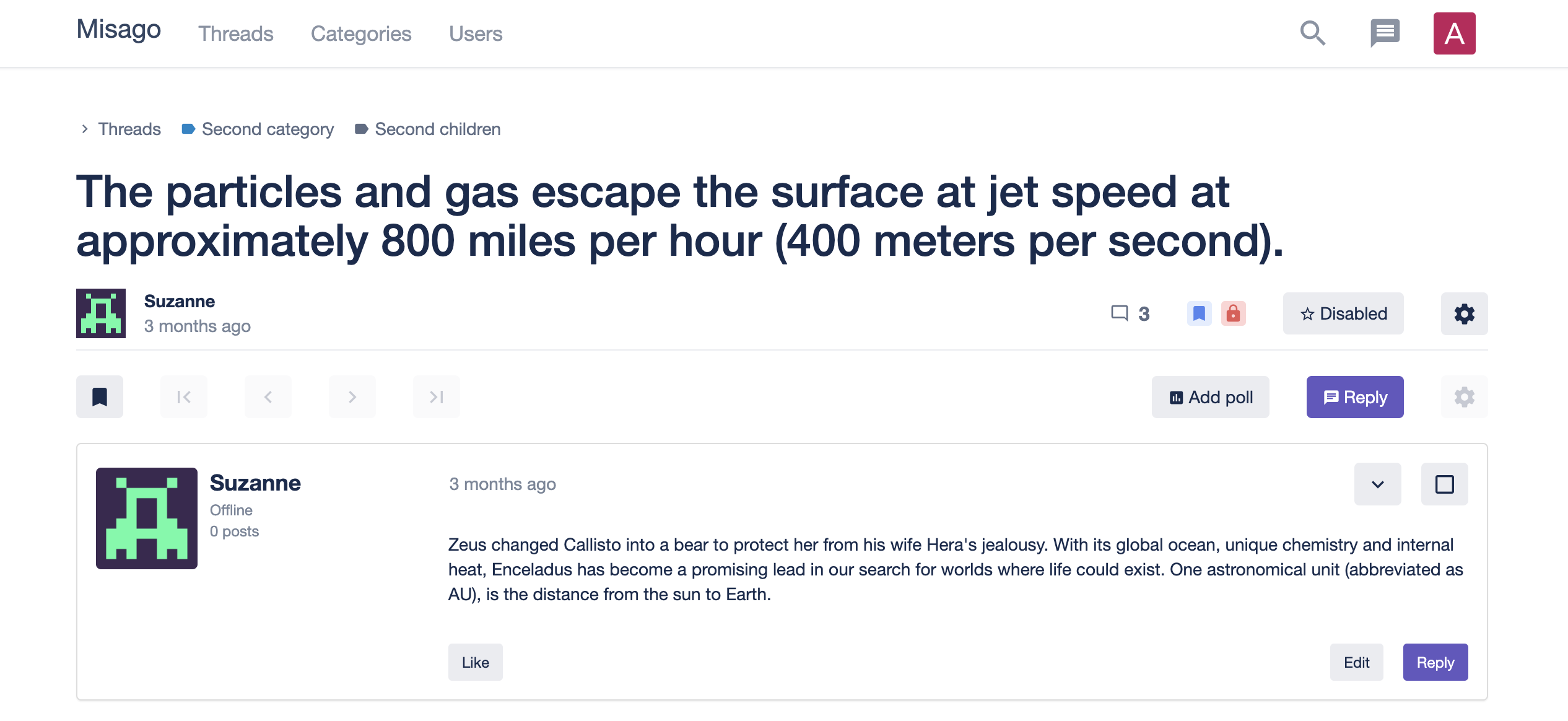The width and height of the screenshot is (1568, 721).
Task: Go to the Users menu item
Action: point(476,33)
